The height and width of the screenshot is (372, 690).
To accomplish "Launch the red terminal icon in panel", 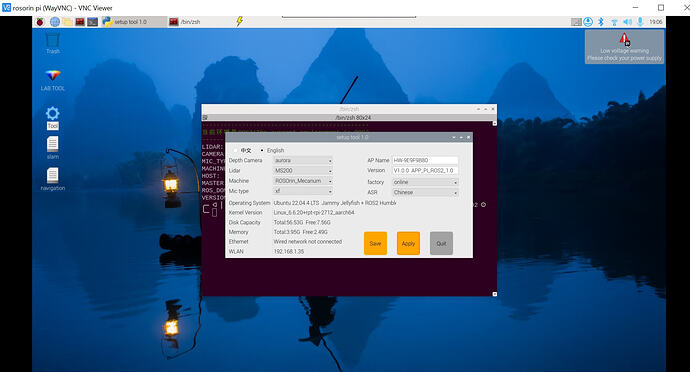I will pyautogui.click(x=80, y=22).
